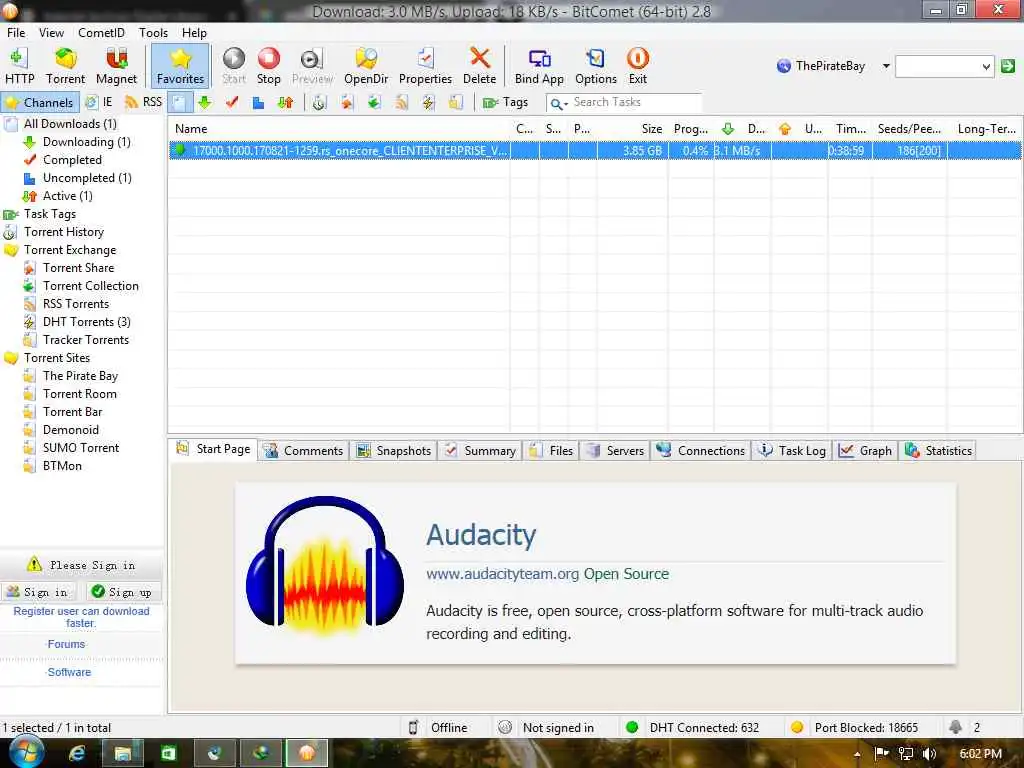Viewport: 1024px width, 768px height.
Task: Toggle the blue Uncompleted filter icon
Action: pyautogui.click(x=259, y=103)
